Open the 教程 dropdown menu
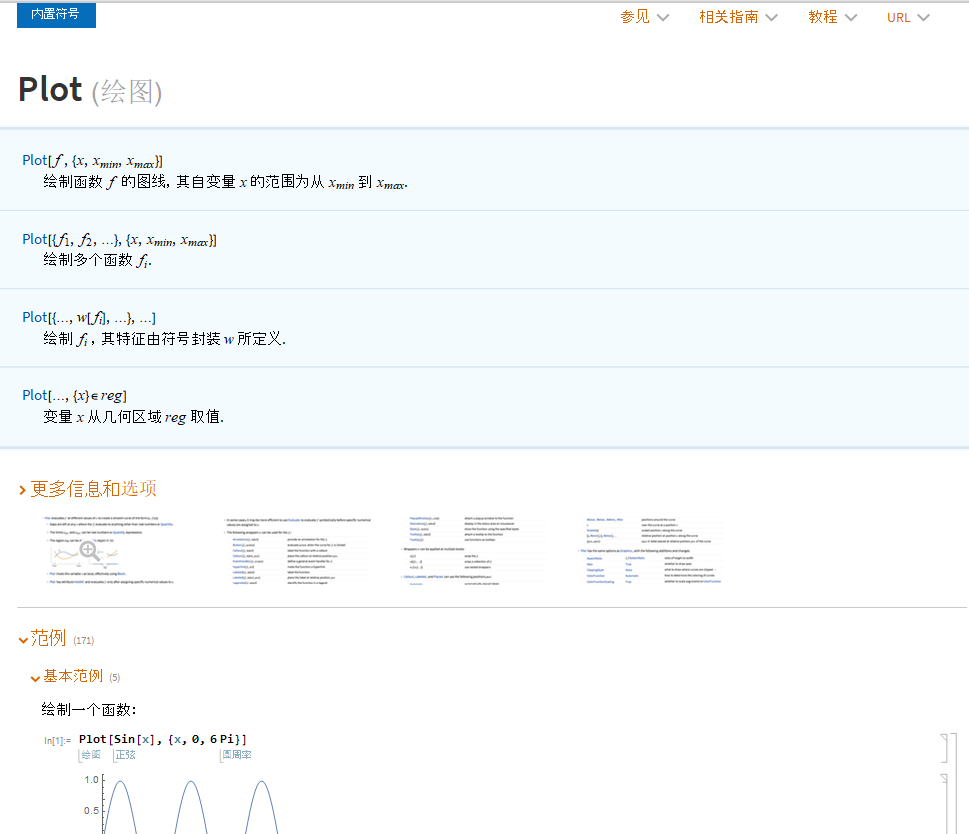The image size is (969, 834). click(832, 17)
